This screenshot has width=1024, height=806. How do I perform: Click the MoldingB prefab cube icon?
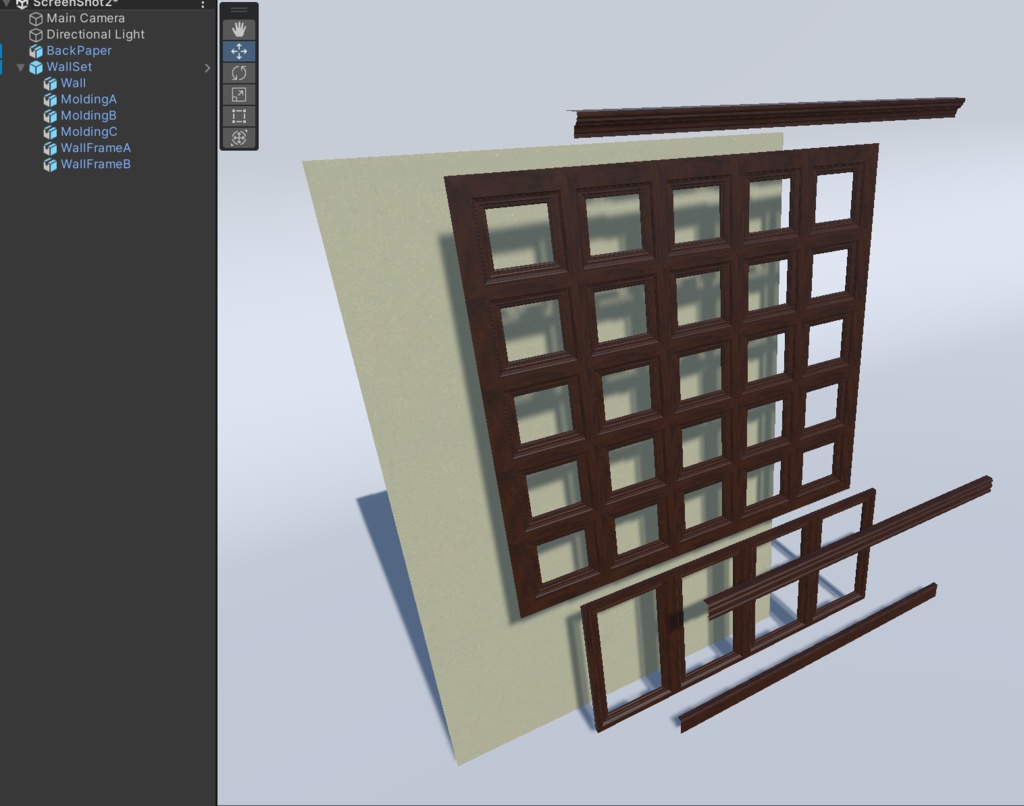click(50, 116)
